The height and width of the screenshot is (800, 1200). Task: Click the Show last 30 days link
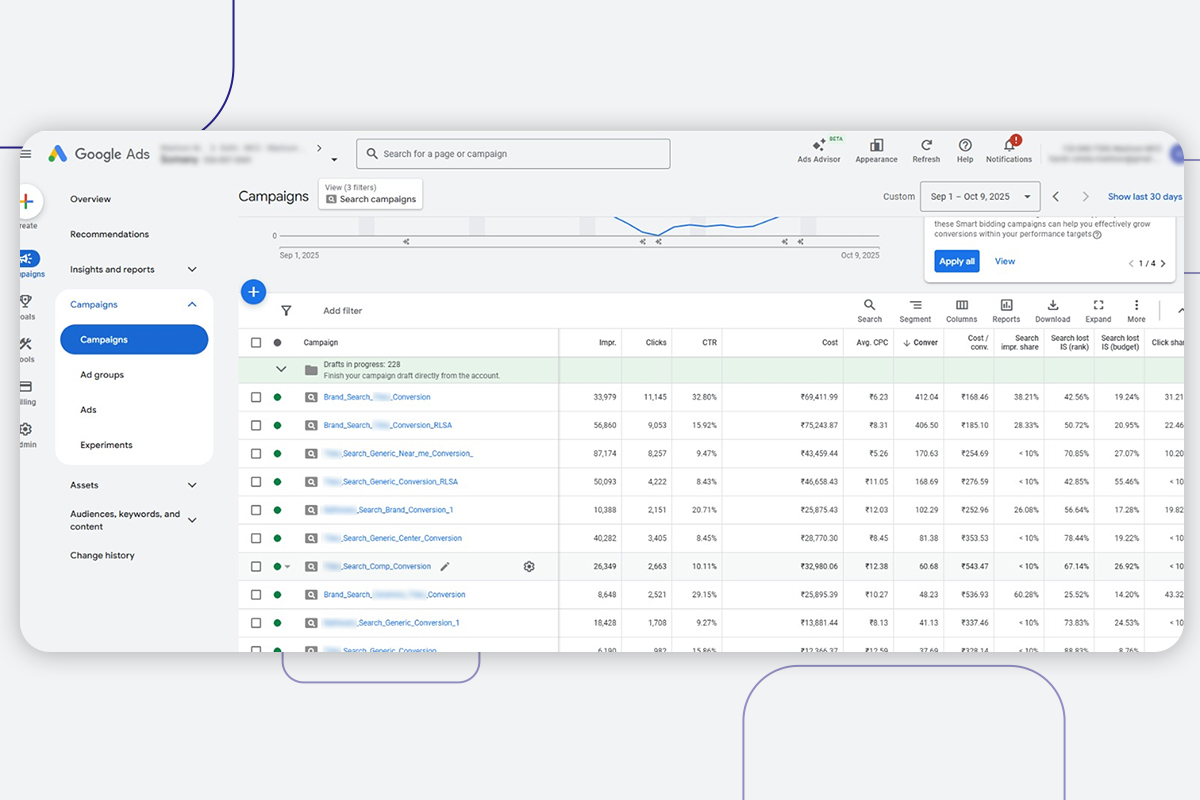[x=1144, y=196]
